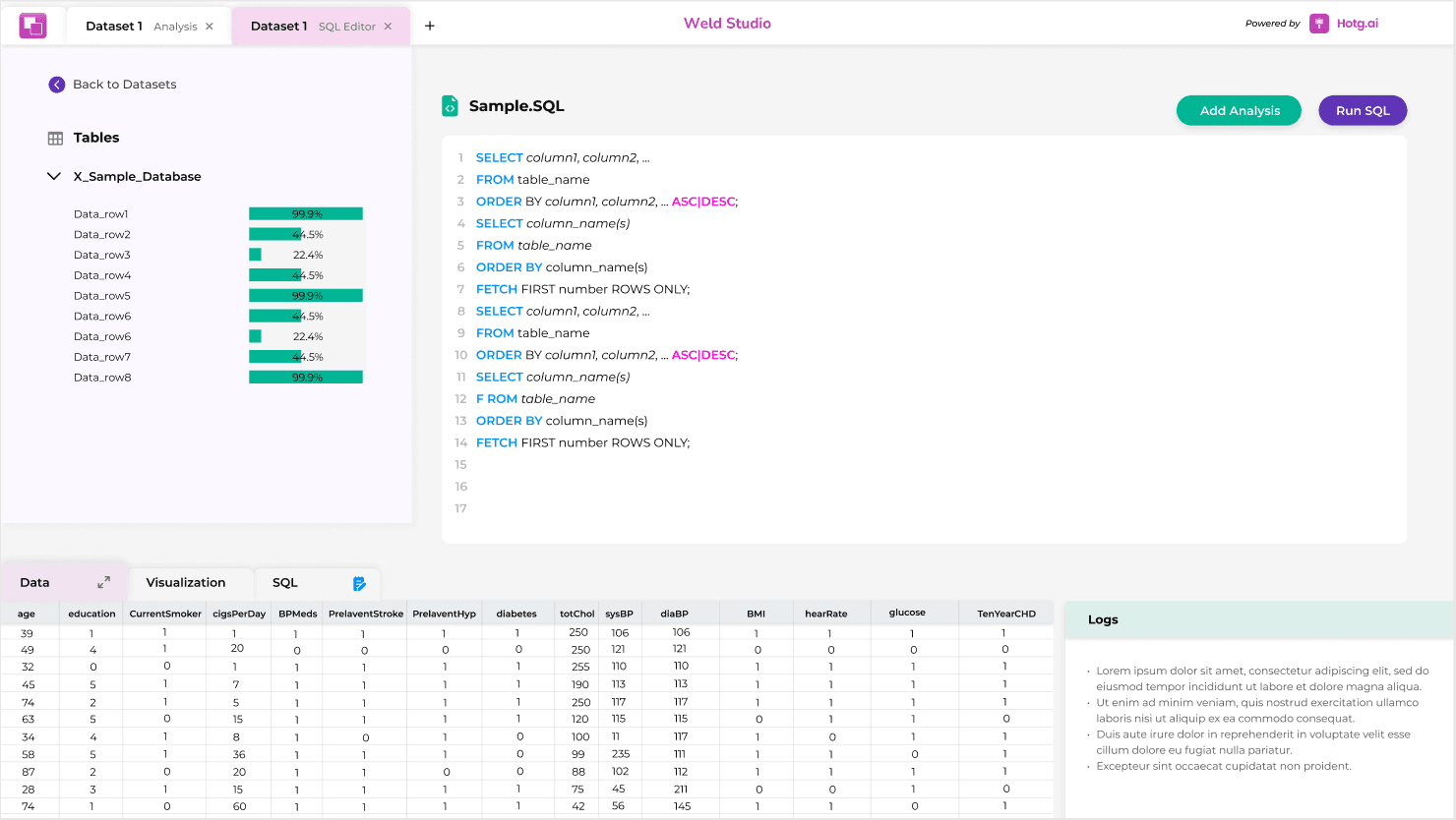Image resolution: width=1456 pixels, height=820 pixels.
Task: Open the Hotg.ai link
Action: point(1357,24)
